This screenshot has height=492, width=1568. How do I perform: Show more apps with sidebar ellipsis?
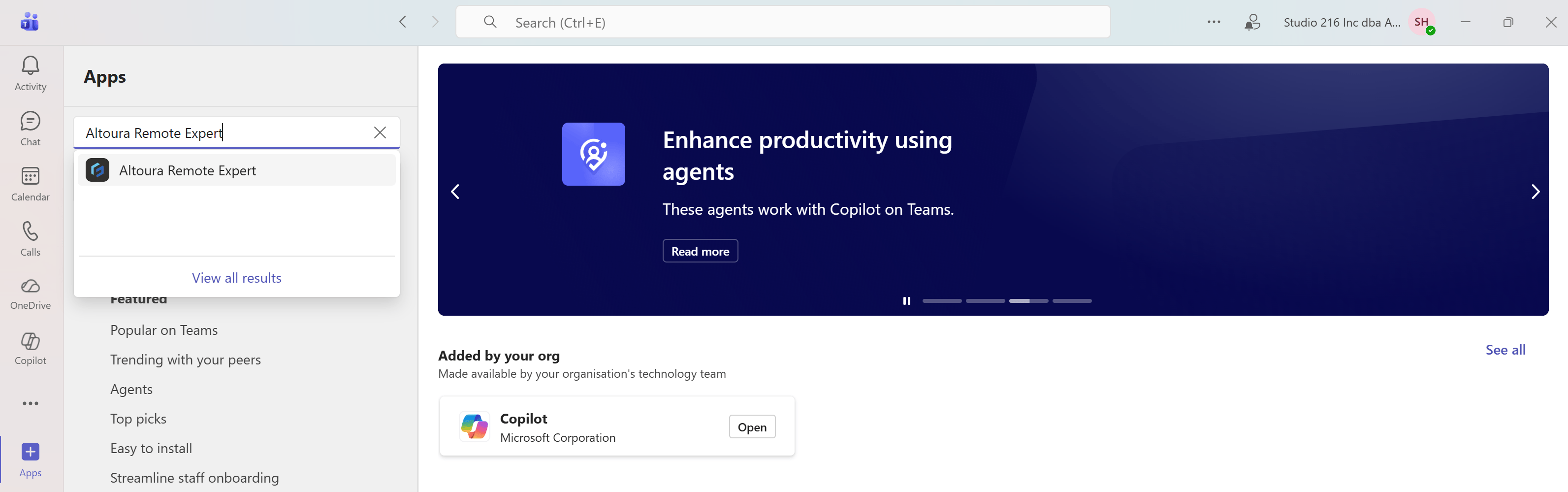(31, 403)
